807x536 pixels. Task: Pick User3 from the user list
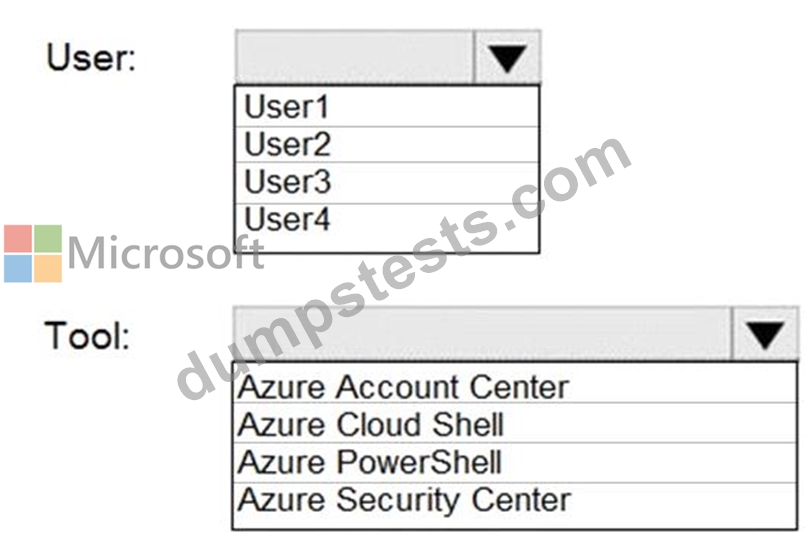387,183
